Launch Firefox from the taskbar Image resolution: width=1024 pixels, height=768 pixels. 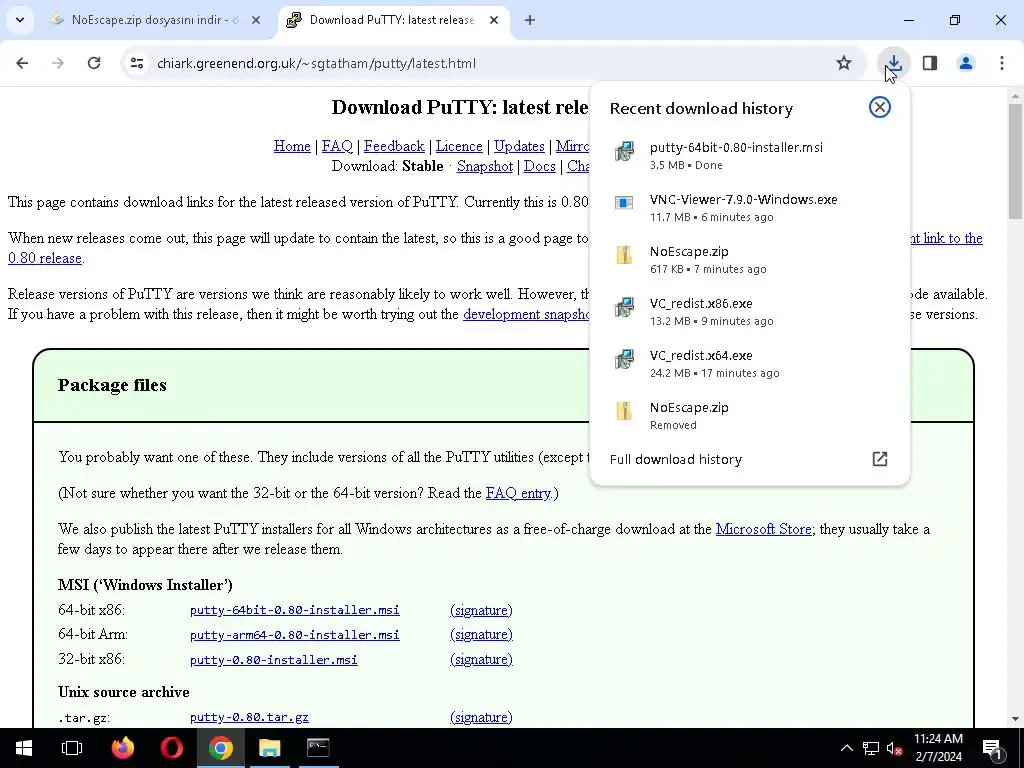tap(122, 748)
